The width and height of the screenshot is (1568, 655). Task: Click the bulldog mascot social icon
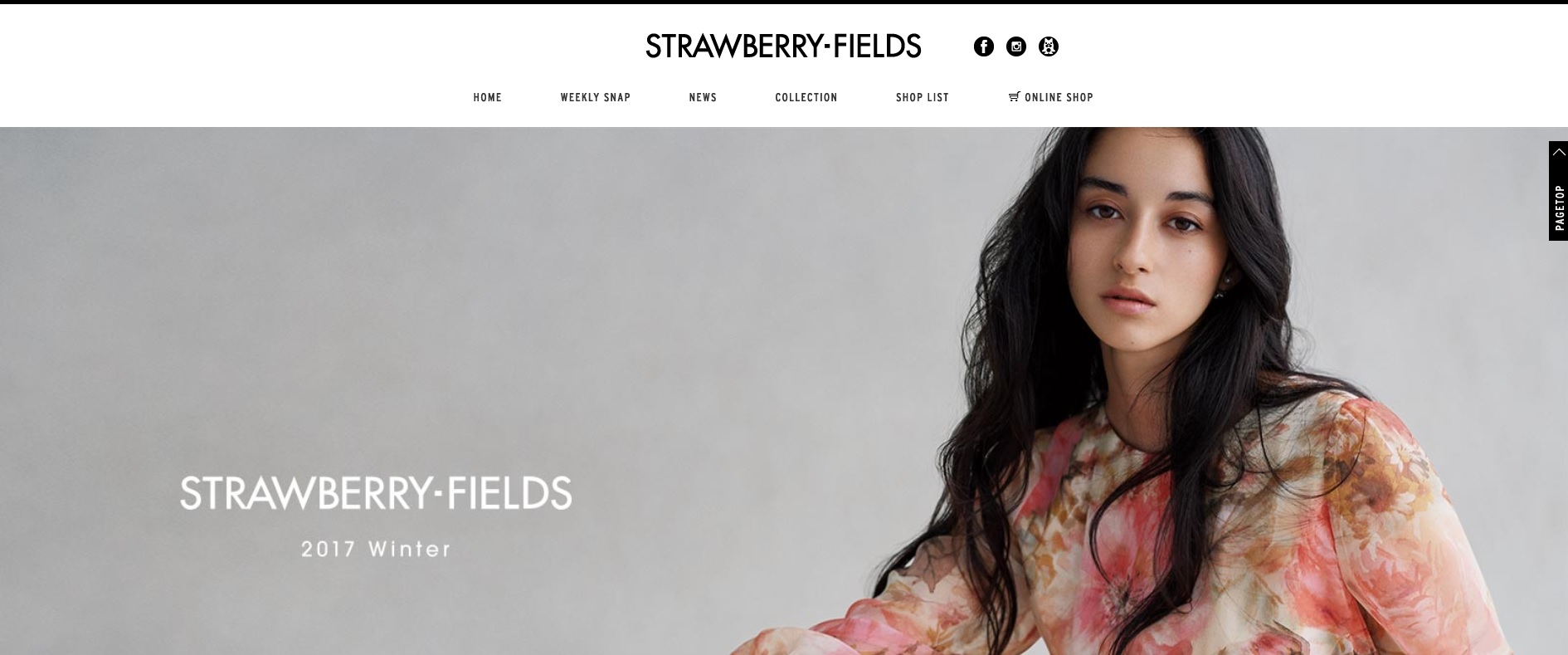coord(1049,46)
